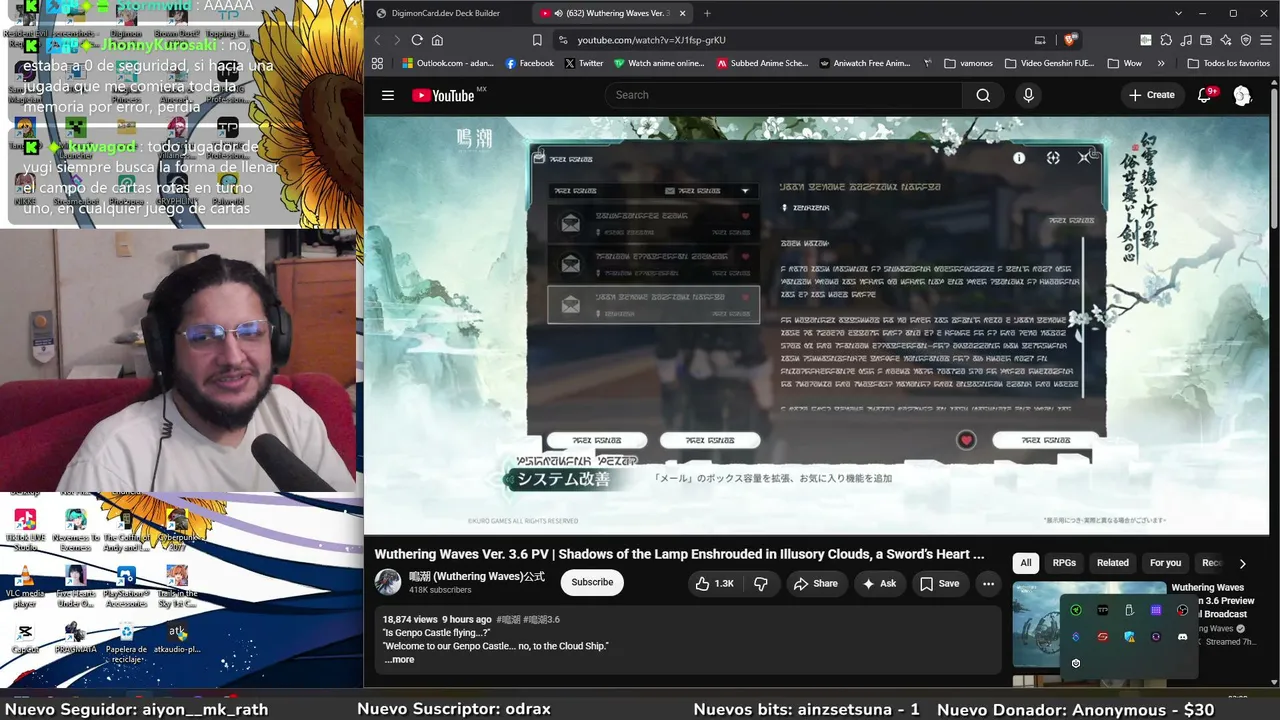Image resolution: width=1280 pixels, height=720 pixels.
Task: Open more actions for the video
Action: [988, 583]
